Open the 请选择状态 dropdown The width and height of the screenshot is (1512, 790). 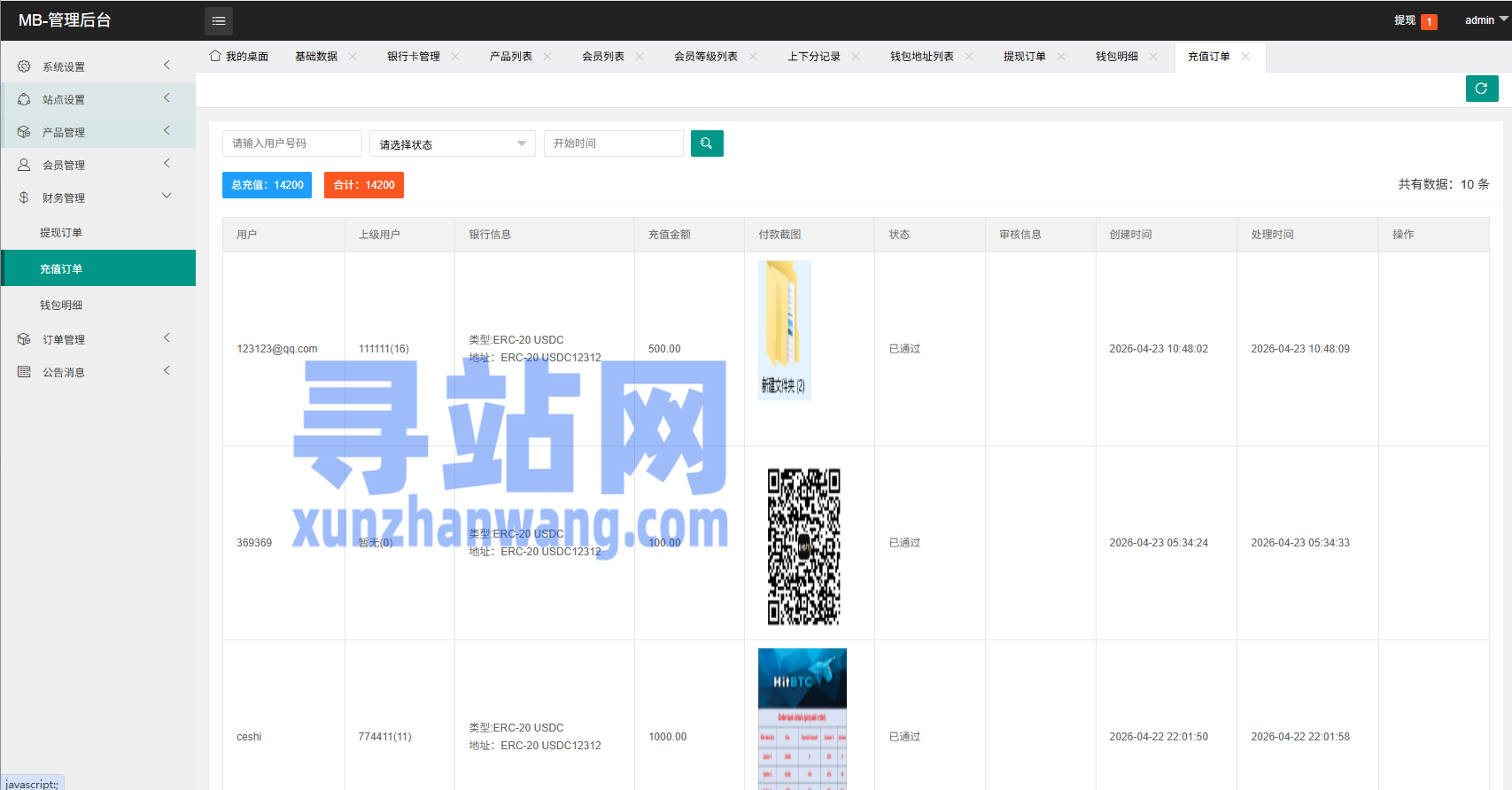(453, 143)
